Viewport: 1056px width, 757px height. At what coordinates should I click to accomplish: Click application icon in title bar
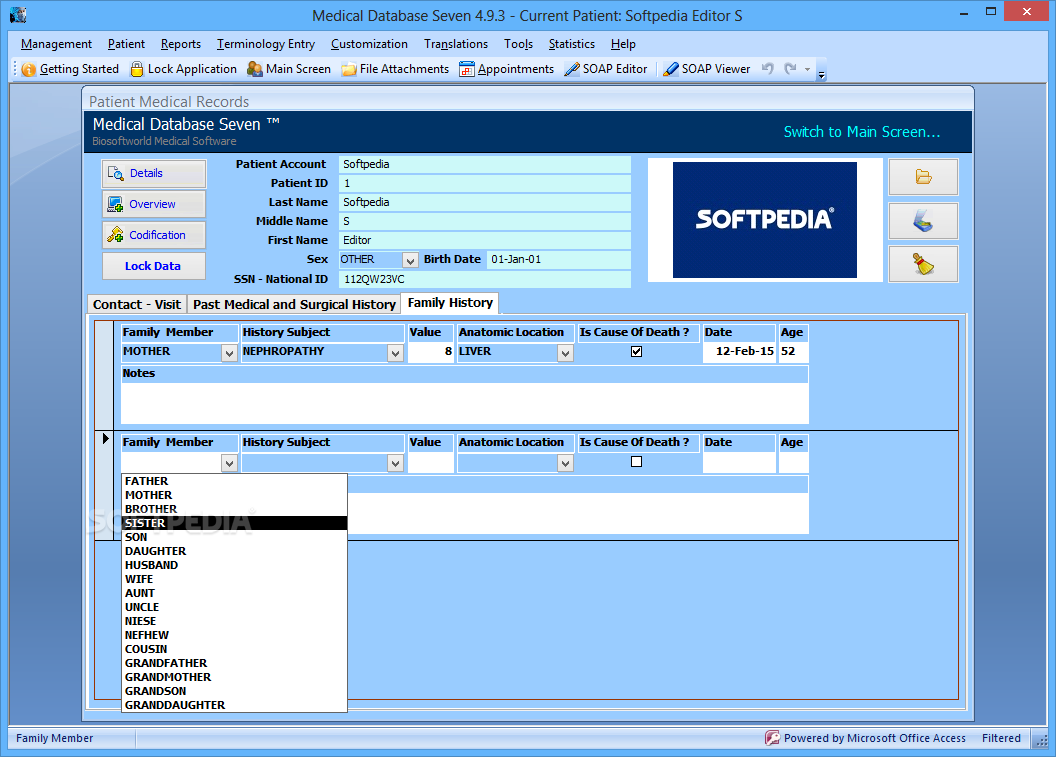point(18,15)
